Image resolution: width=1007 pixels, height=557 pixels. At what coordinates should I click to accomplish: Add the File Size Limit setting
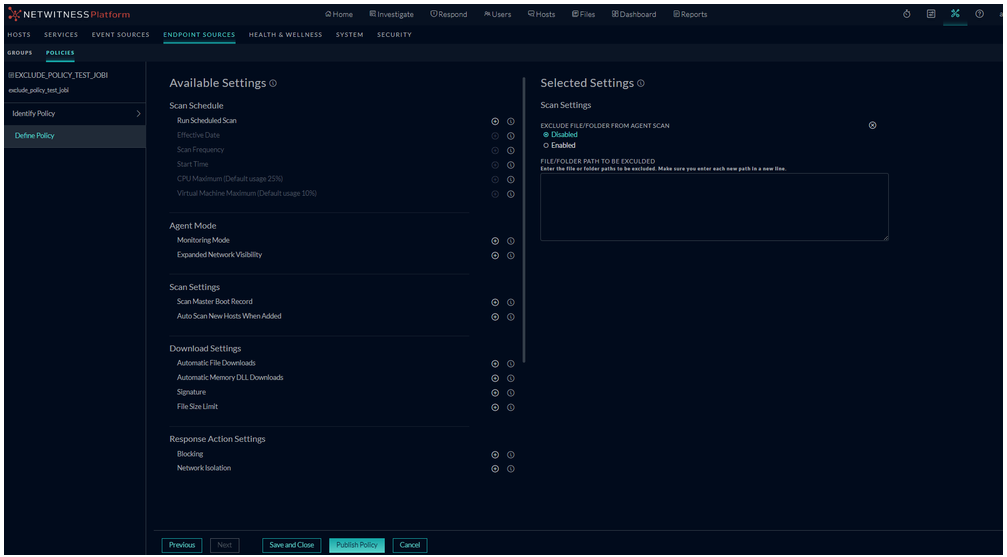pos(495,407)
